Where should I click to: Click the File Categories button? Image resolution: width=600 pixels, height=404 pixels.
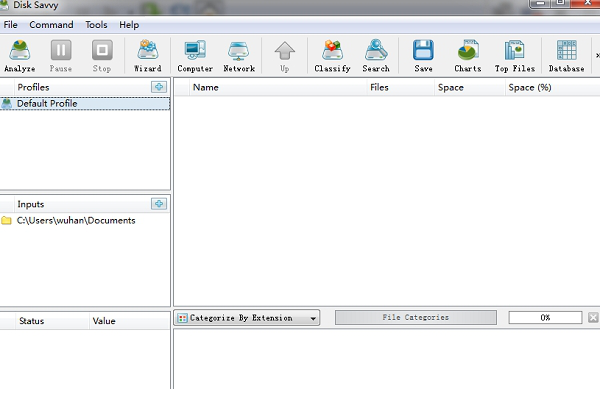416,317
